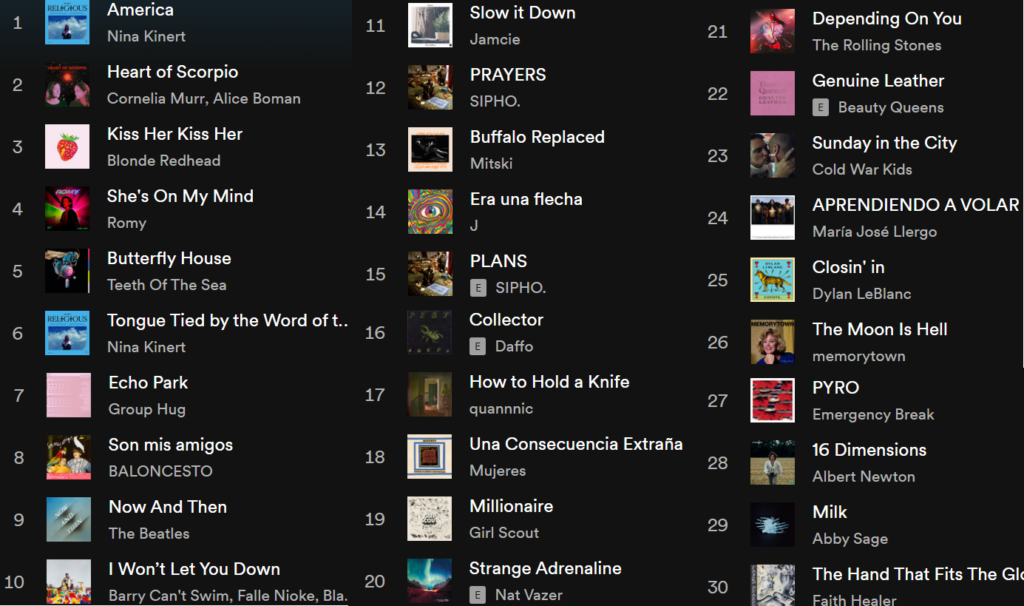Click the explicit badge beside Daffo
1024x606 pixels.
click(x=477, y=347)
